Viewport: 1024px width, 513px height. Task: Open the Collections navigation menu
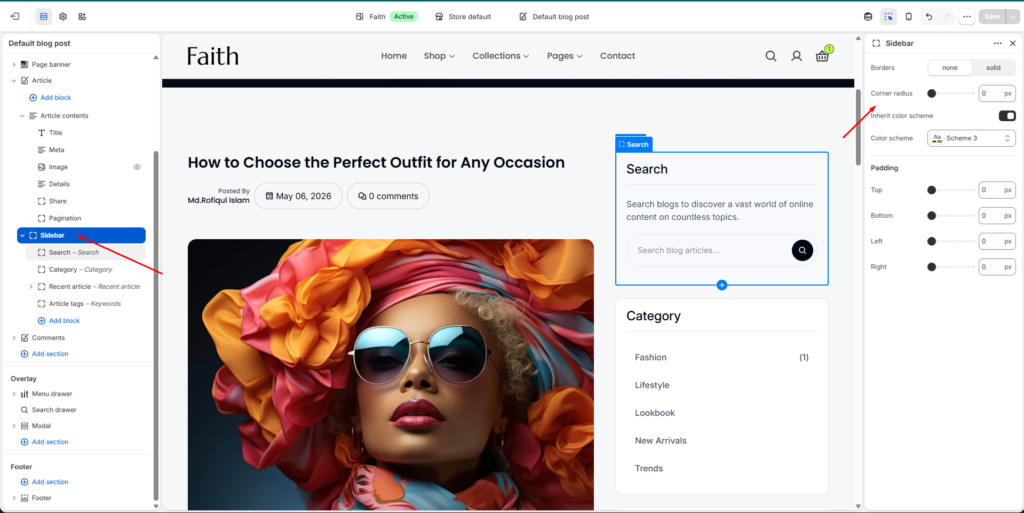501,56
